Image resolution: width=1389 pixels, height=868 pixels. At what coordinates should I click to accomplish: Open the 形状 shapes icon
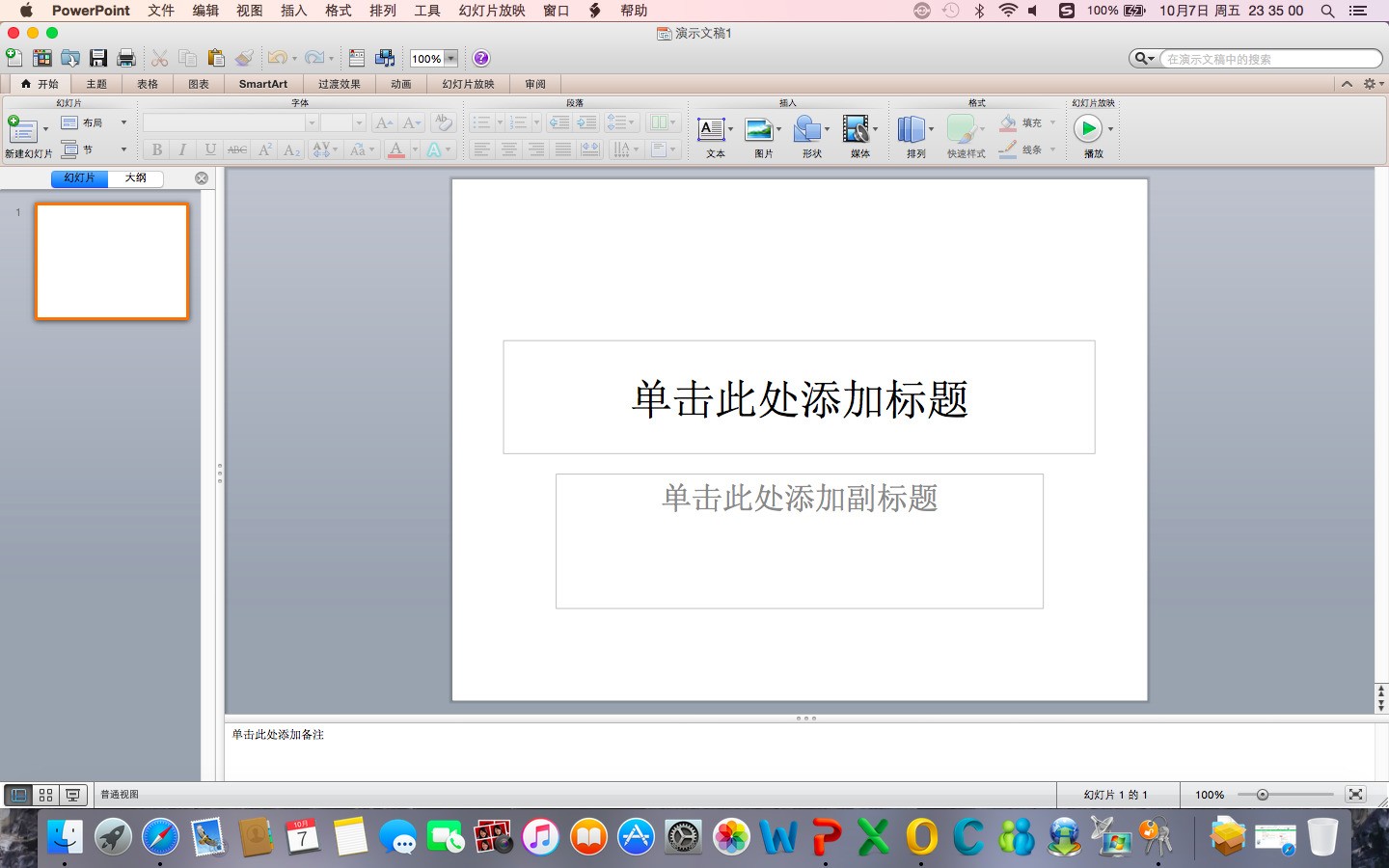click(807, 130)
